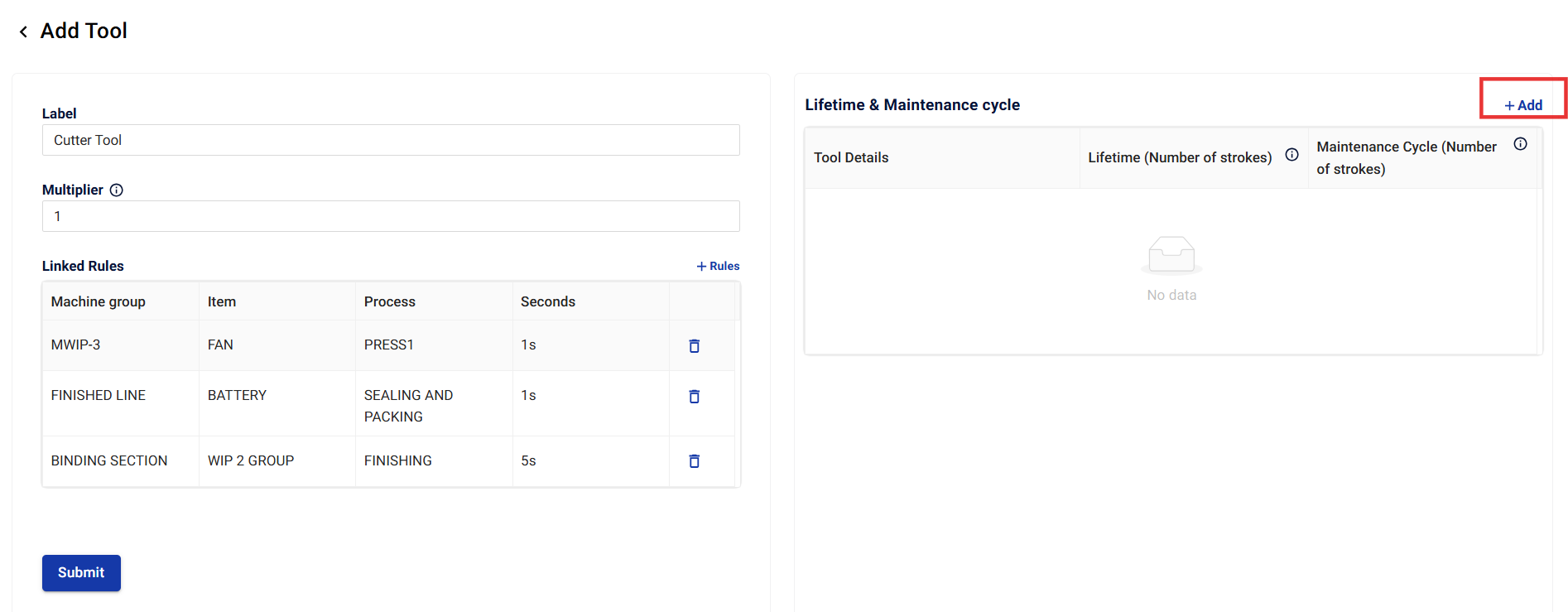1568x612 pixels.
Task: Delete the BINDING SECTION linked rule
Action: pyautogui.click(x=694, y=461)
